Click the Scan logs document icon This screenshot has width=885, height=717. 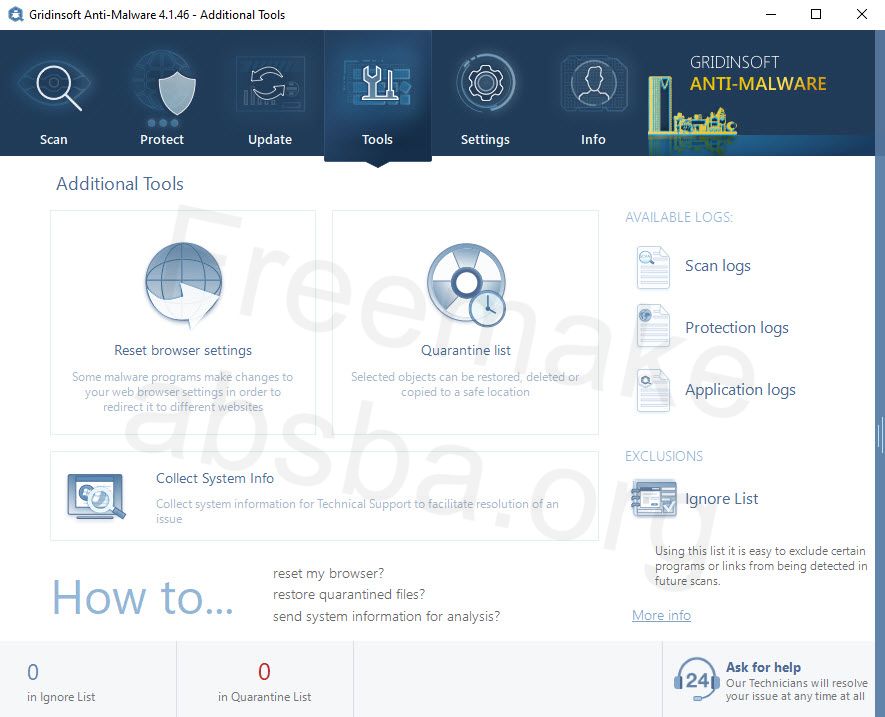click(x=653, y=268)
